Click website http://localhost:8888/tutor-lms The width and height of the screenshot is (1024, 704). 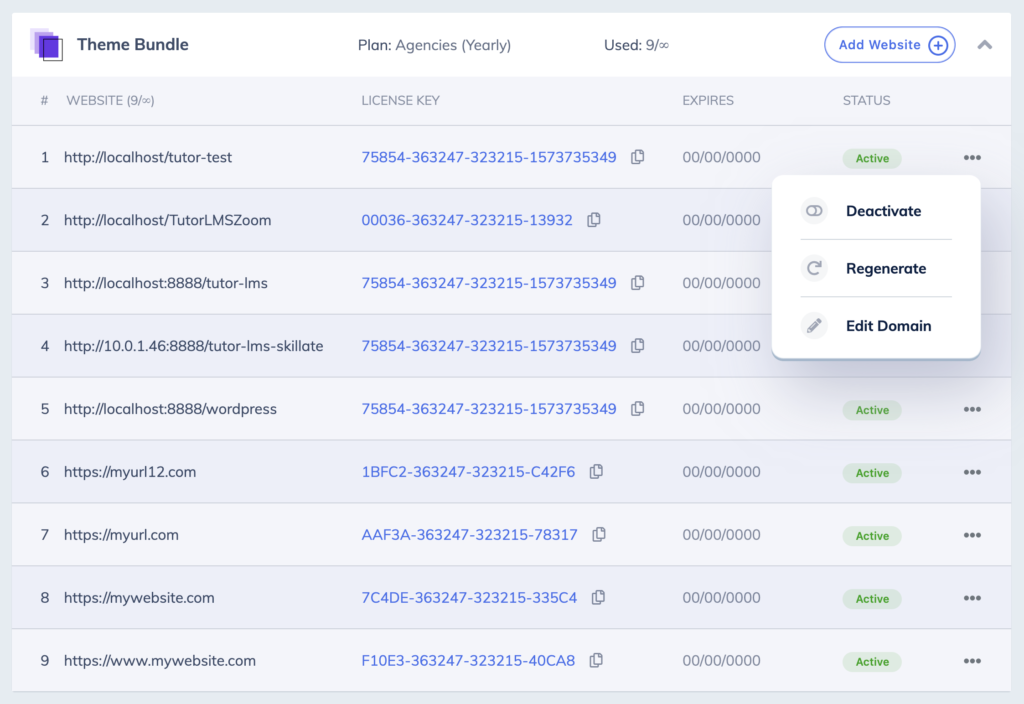pos(165,283)
